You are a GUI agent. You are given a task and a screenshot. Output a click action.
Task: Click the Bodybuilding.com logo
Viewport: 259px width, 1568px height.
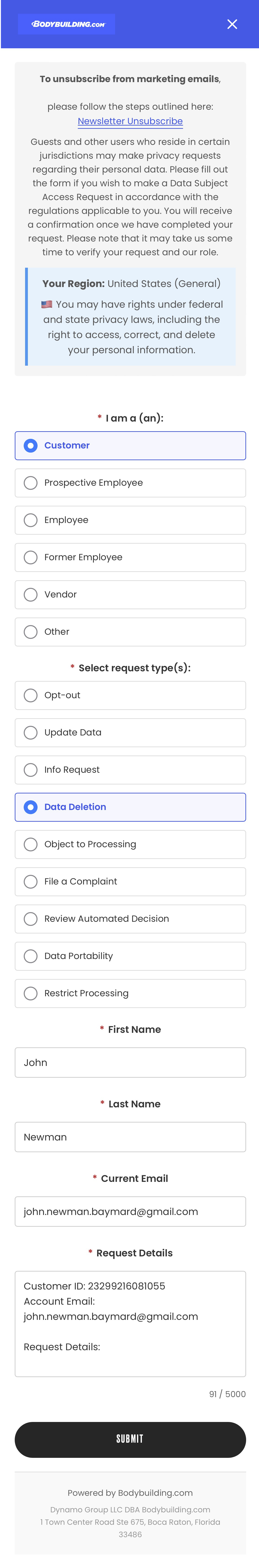coord(67,24)
